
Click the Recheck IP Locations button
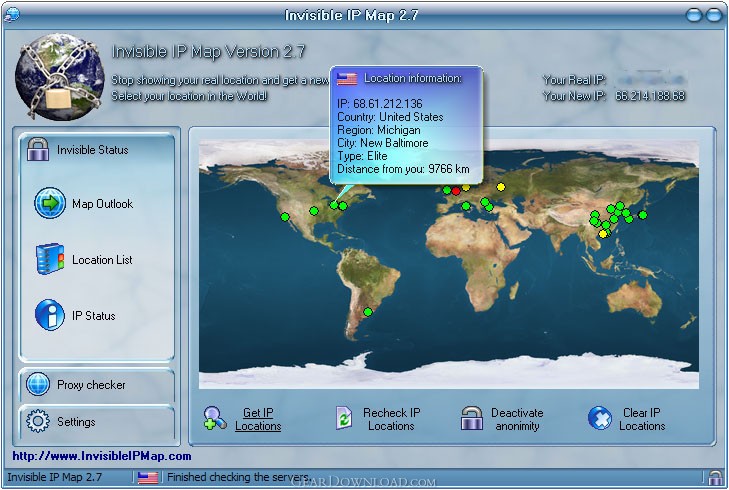click(x=391, y=419)
